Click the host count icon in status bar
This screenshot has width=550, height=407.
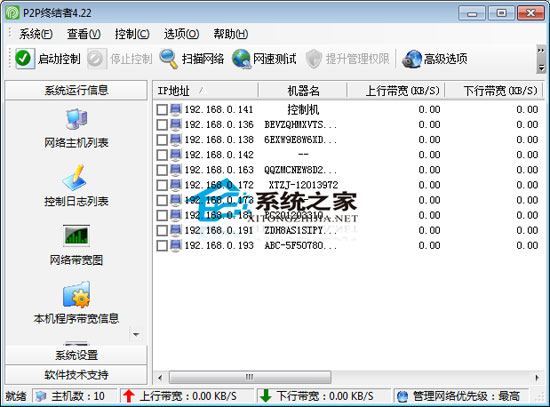coord(41,396)
